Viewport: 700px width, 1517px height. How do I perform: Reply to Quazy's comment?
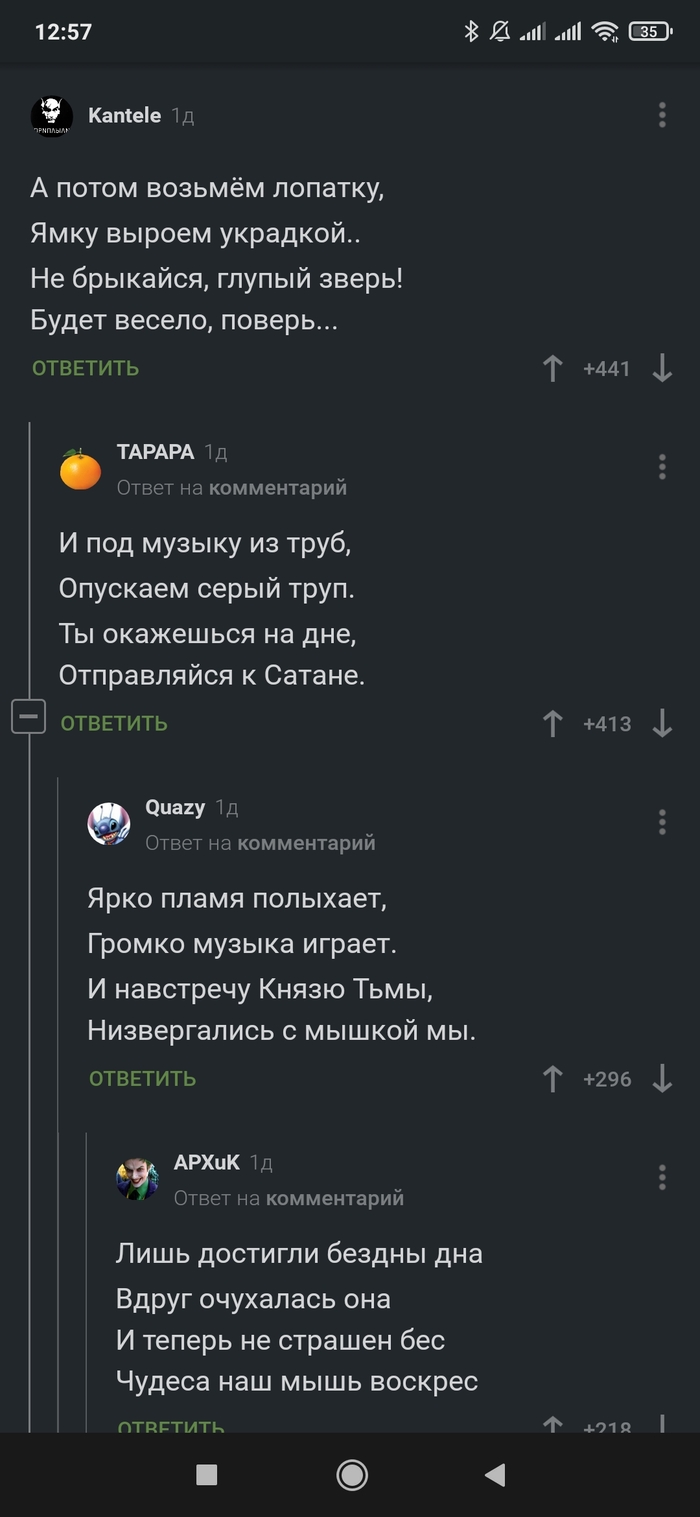[142, 1078]
